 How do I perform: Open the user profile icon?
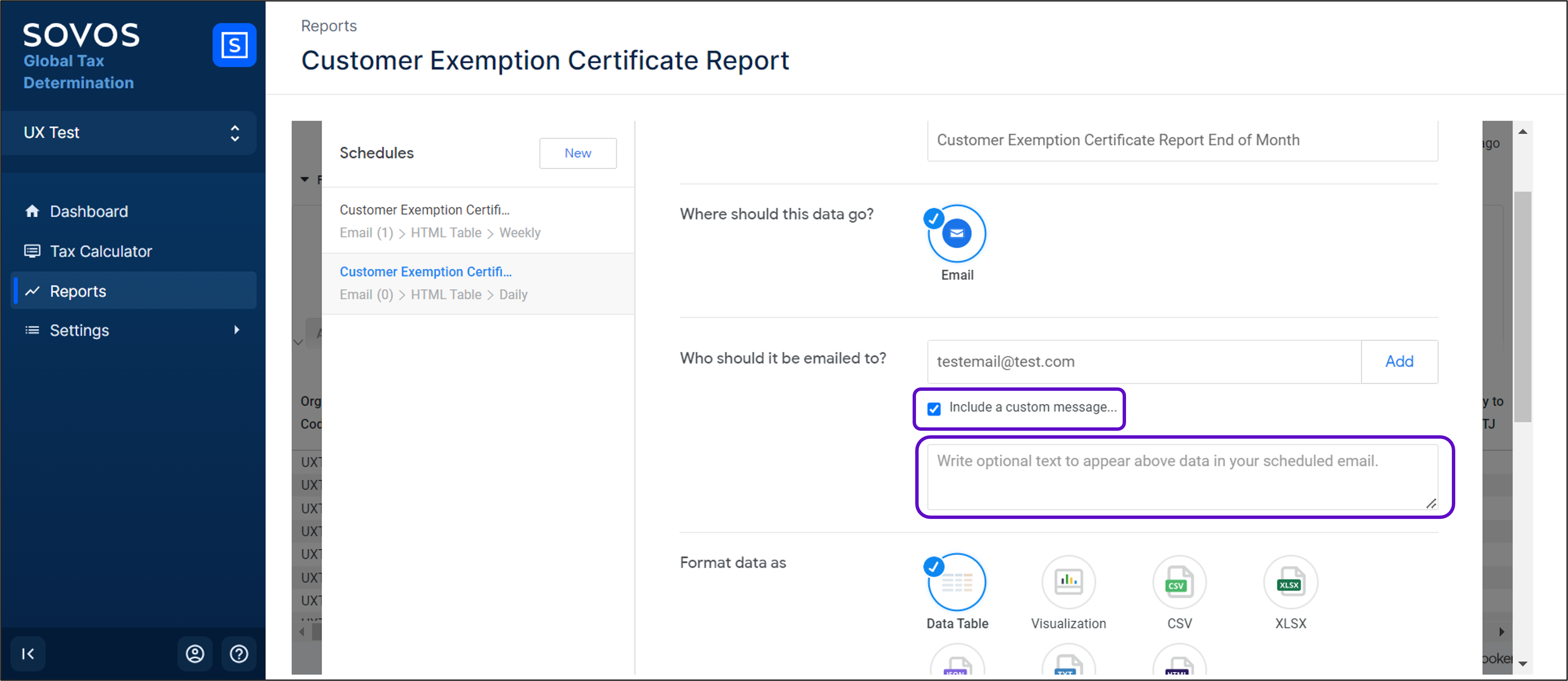tap(195, 653)
